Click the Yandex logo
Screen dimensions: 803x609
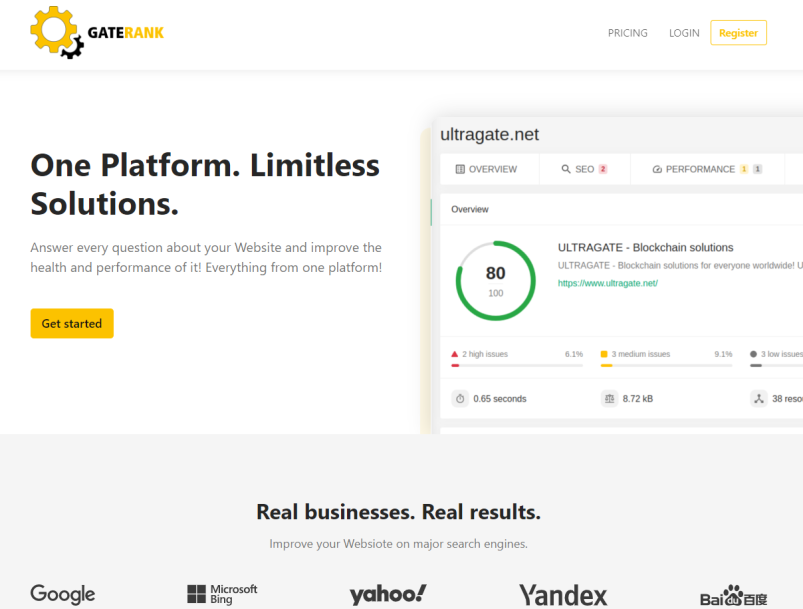pyautogui.click(x=562, y=595)
